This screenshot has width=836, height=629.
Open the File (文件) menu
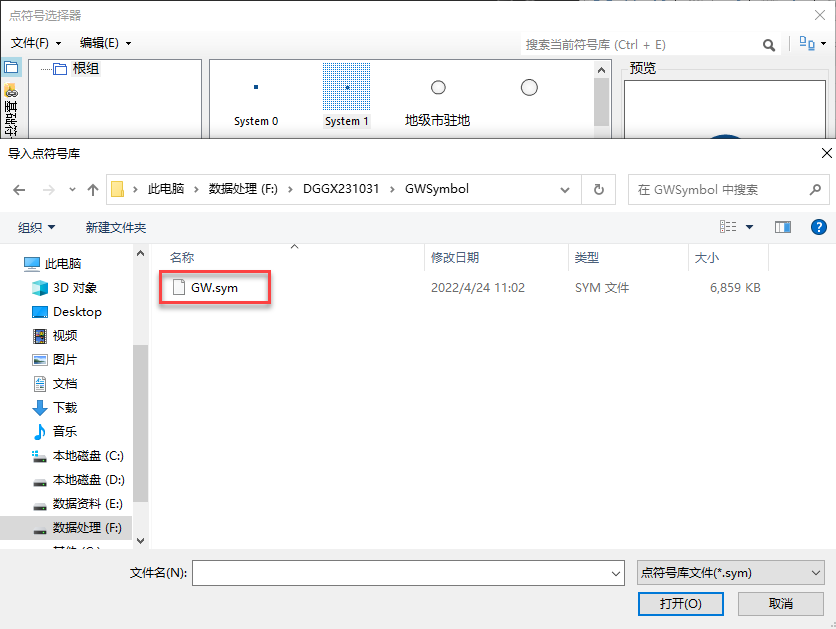click(x=36, y=43)
